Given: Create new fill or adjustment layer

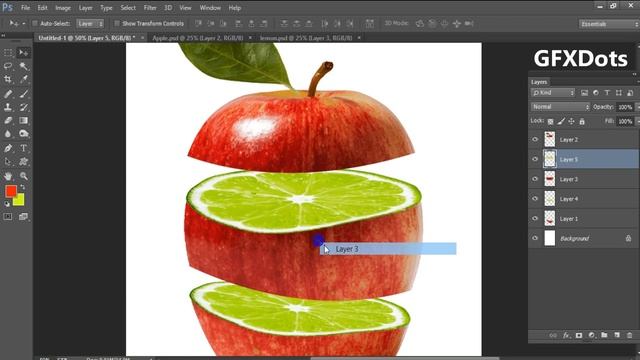Looking at the screenshot, I should click(x=591, y=336).
